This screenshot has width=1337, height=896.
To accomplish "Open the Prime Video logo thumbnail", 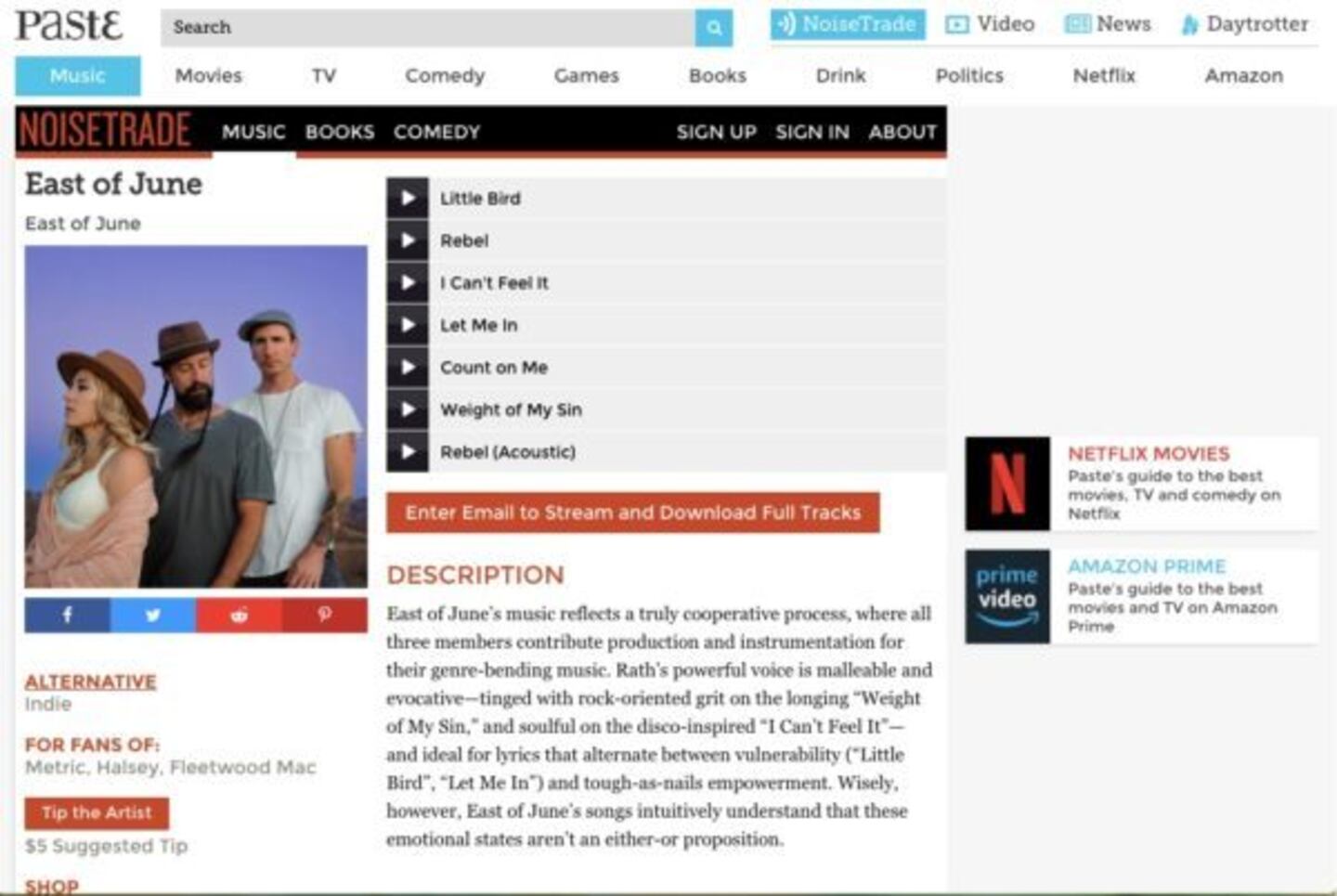I will coord(1007,597).
